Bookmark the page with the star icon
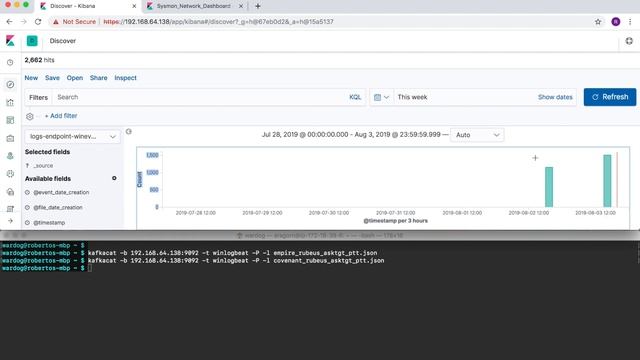The height and width of the screenshot is (360, 640). tap(598, 22)
